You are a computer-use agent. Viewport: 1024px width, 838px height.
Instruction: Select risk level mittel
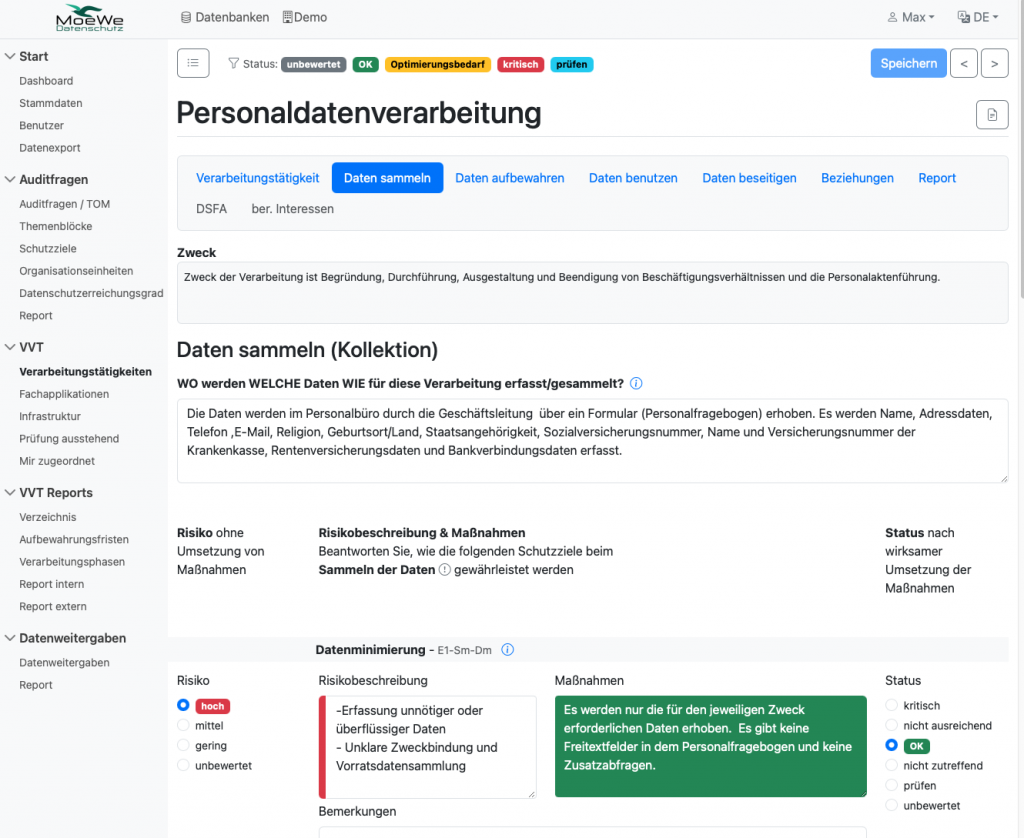183,725
